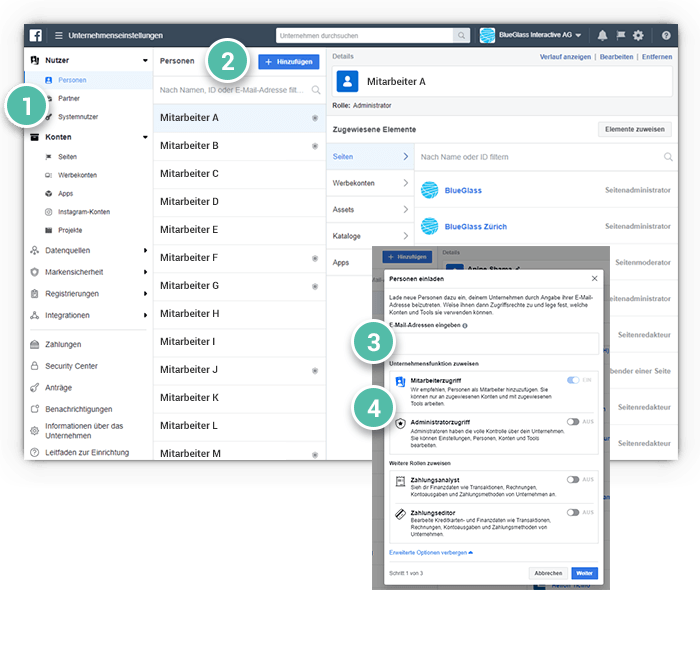
Task: Click the flag icon in the top bar
Action: (x=620, y=35)
